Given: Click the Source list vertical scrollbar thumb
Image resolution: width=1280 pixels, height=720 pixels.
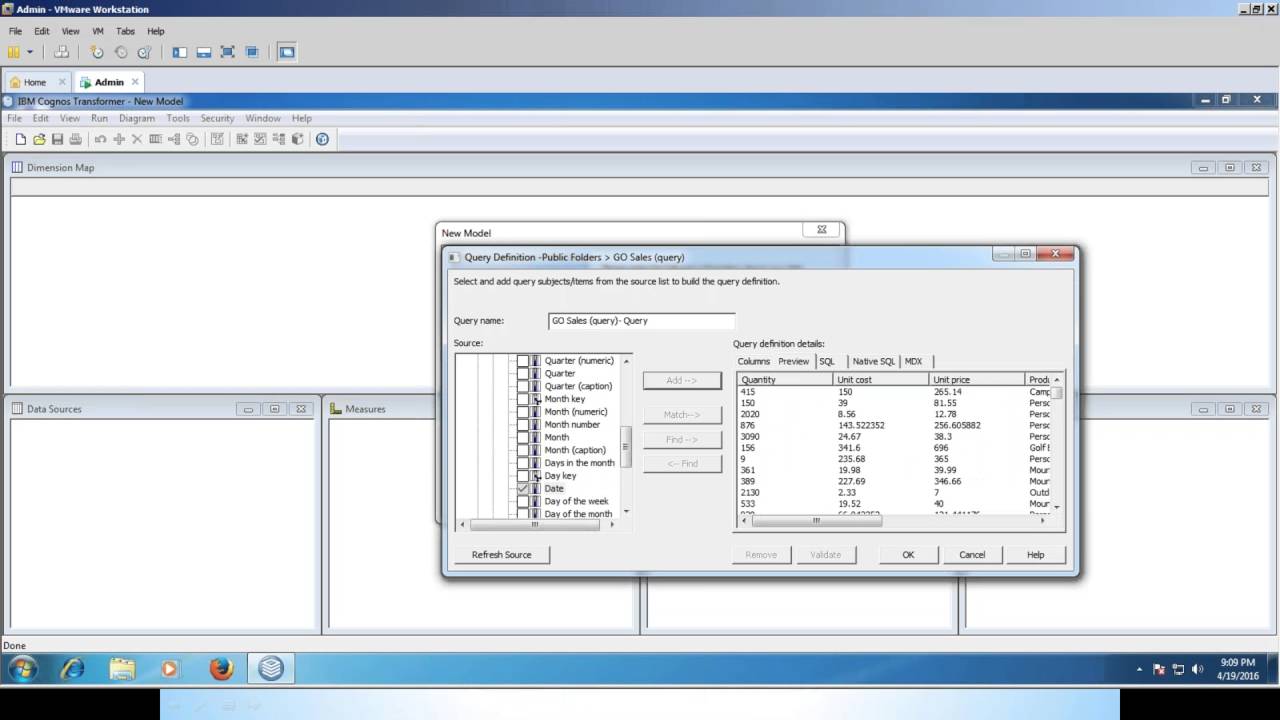Looking at the screenshot, I should [x=626, y=447].
